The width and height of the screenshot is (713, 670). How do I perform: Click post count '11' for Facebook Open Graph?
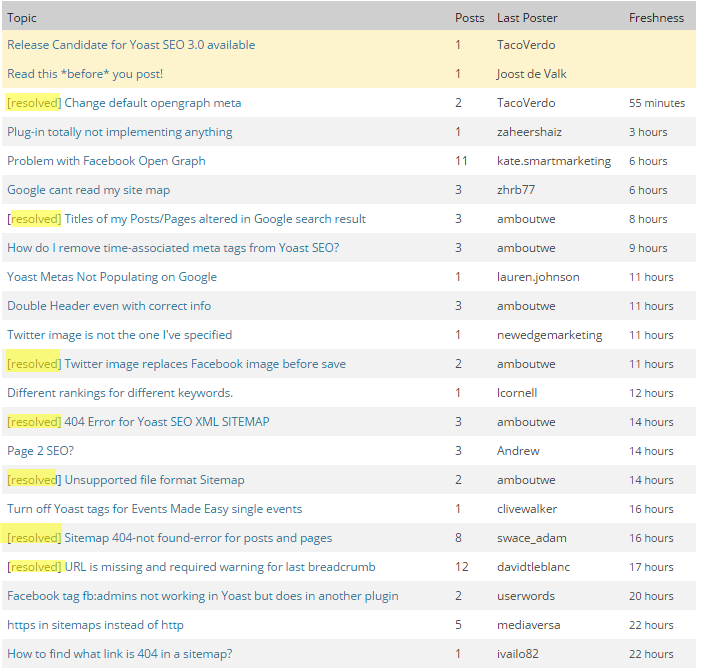click(462, 161)
